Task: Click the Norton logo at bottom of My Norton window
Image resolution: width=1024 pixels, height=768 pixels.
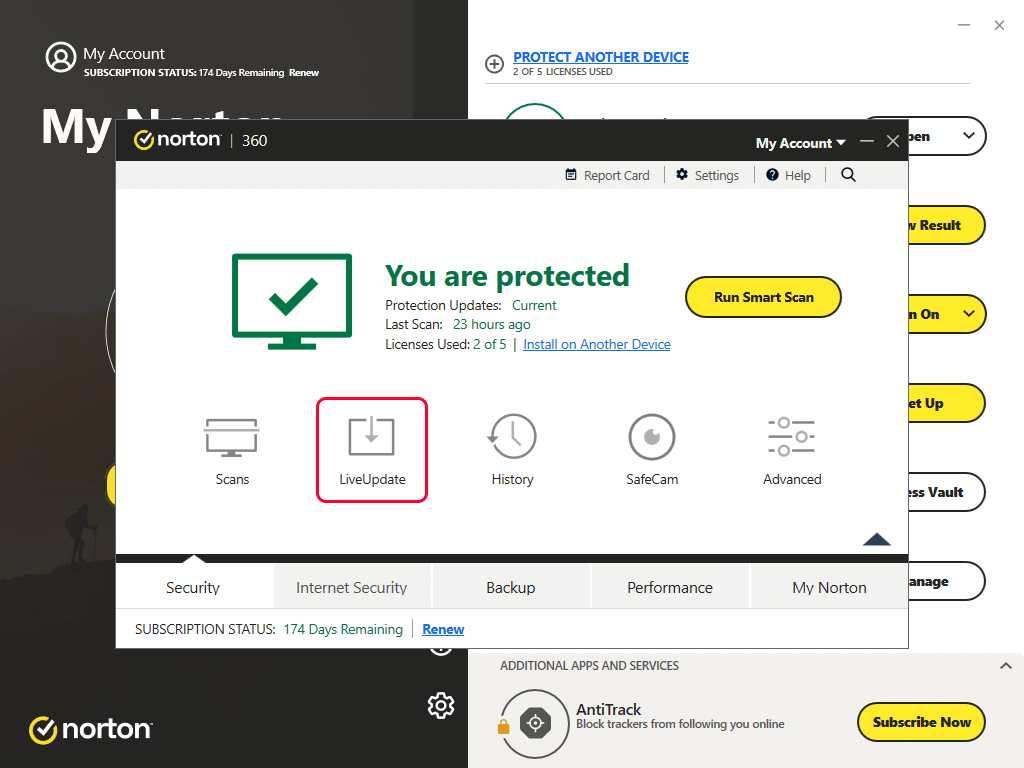Action: pyautogui.click(x=91, y=729)
